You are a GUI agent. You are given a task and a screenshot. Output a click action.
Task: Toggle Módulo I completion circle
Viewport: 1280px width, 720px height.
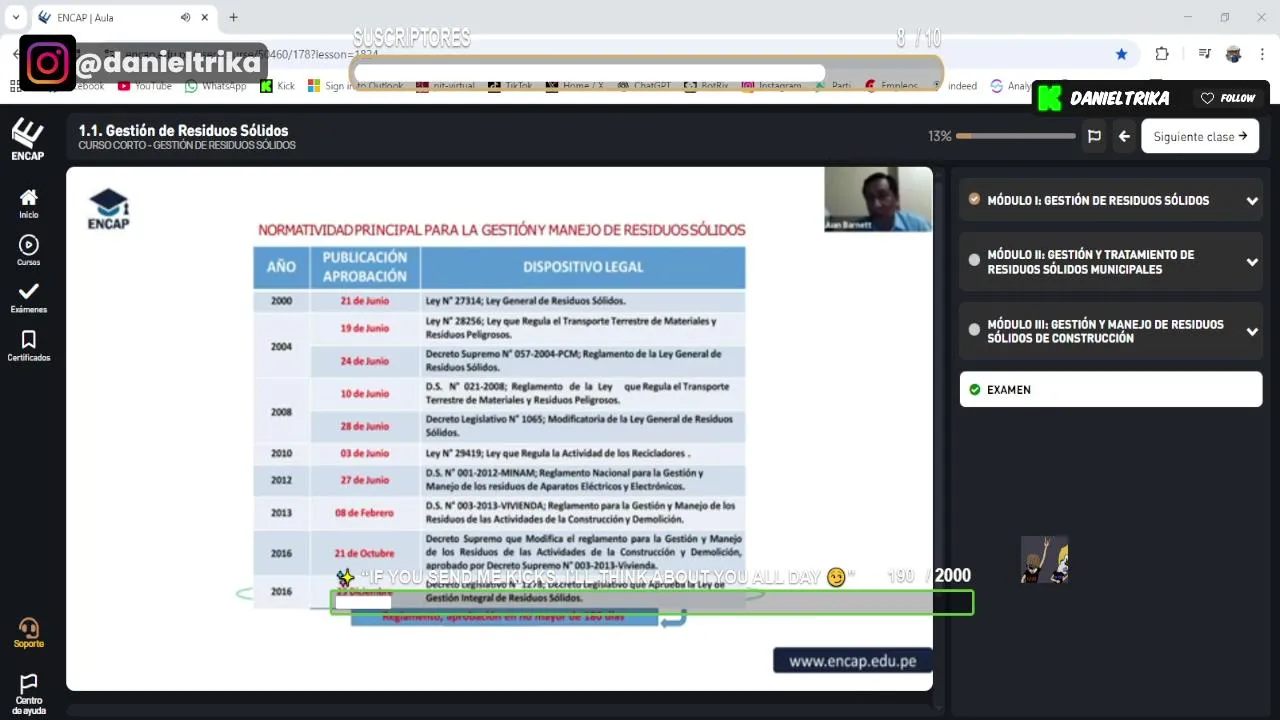tap(974, 200)
